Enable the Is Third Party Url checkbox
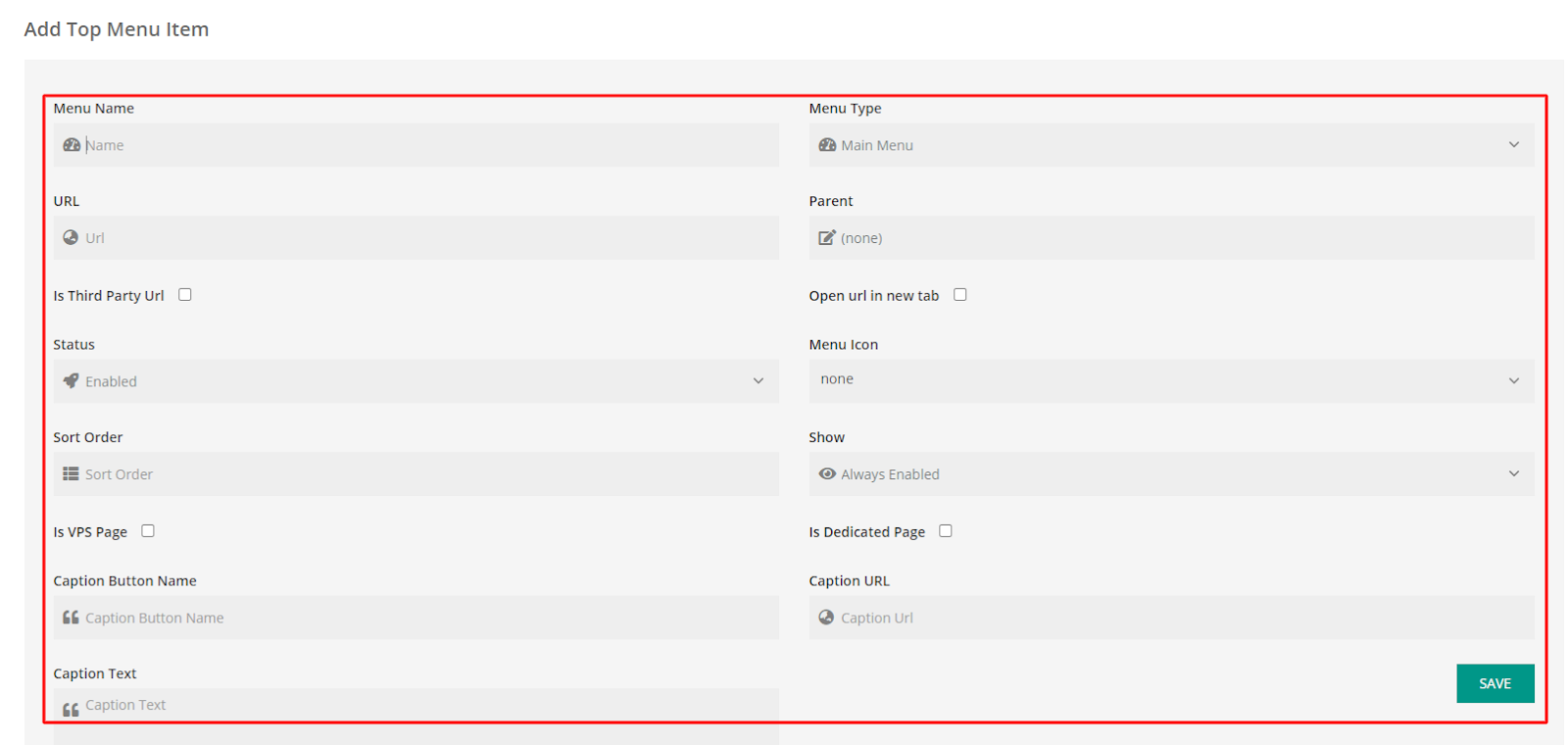This screenshot has height=745, width=1568. pos(185,295)
